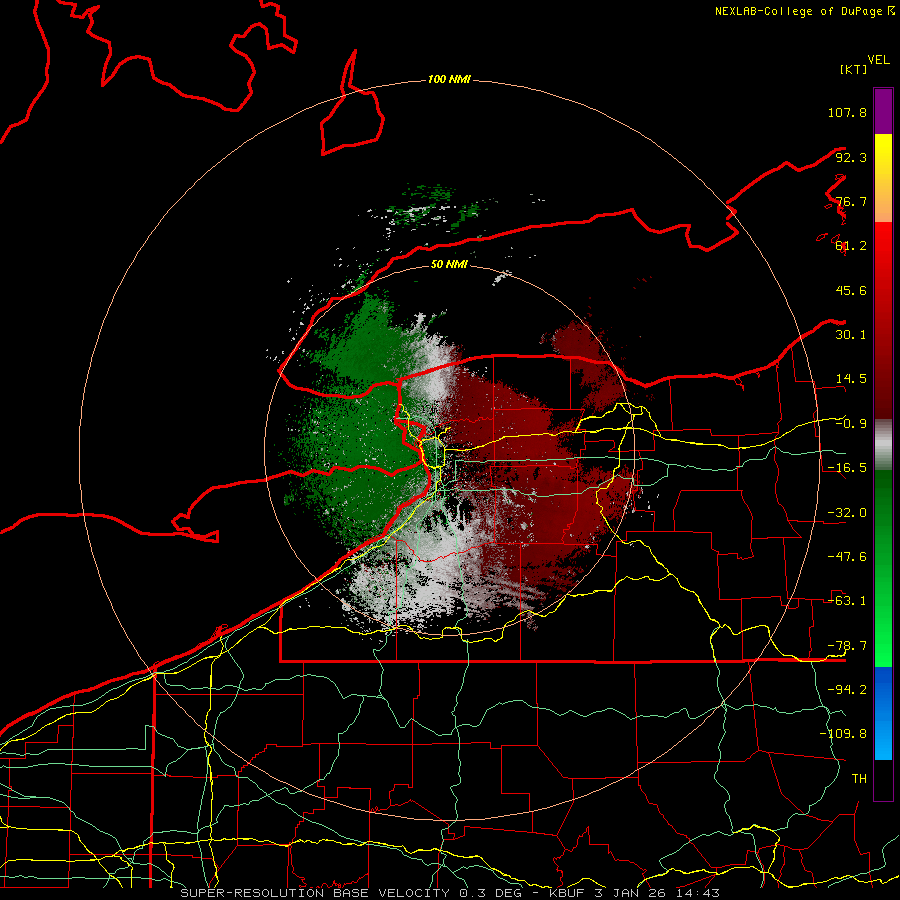This screenshot has height=900, width=900.
Task: Select the -16.5 legend value
Action: click(847, 468)
